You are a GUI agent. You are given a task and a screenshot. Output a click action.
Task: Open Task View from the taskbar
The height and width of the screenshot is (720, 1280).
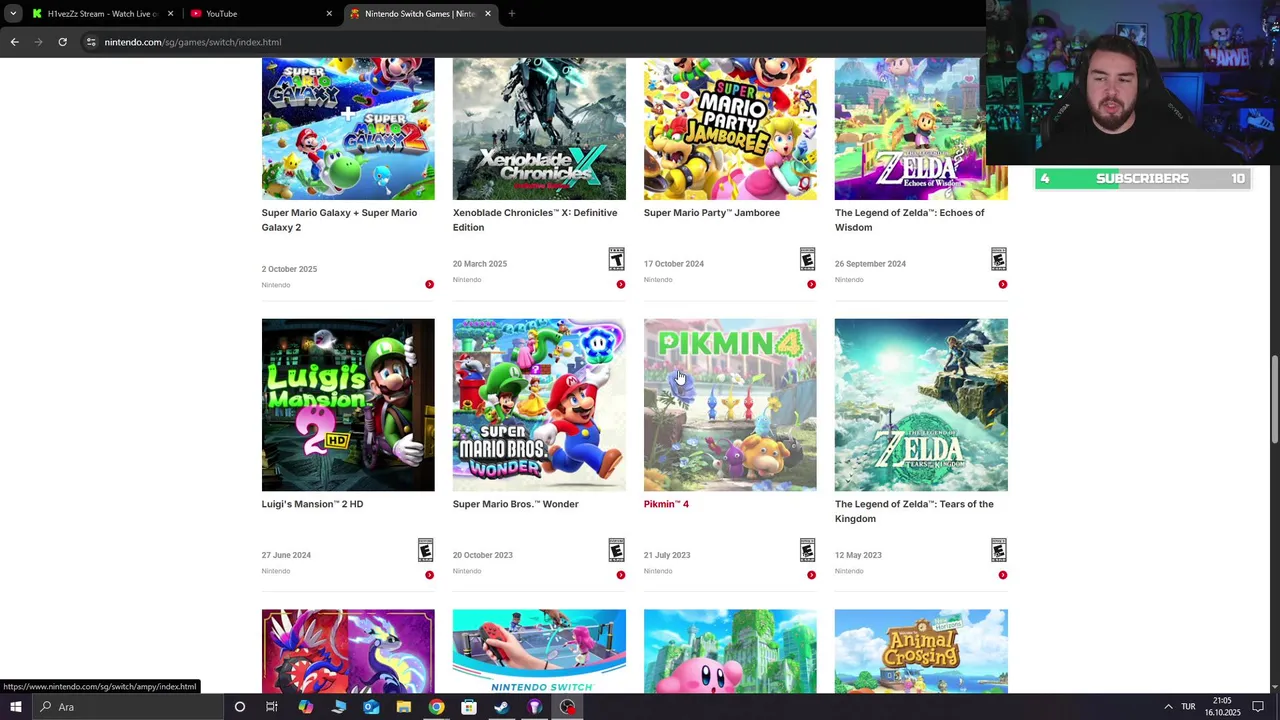click(x=271, y=707)
